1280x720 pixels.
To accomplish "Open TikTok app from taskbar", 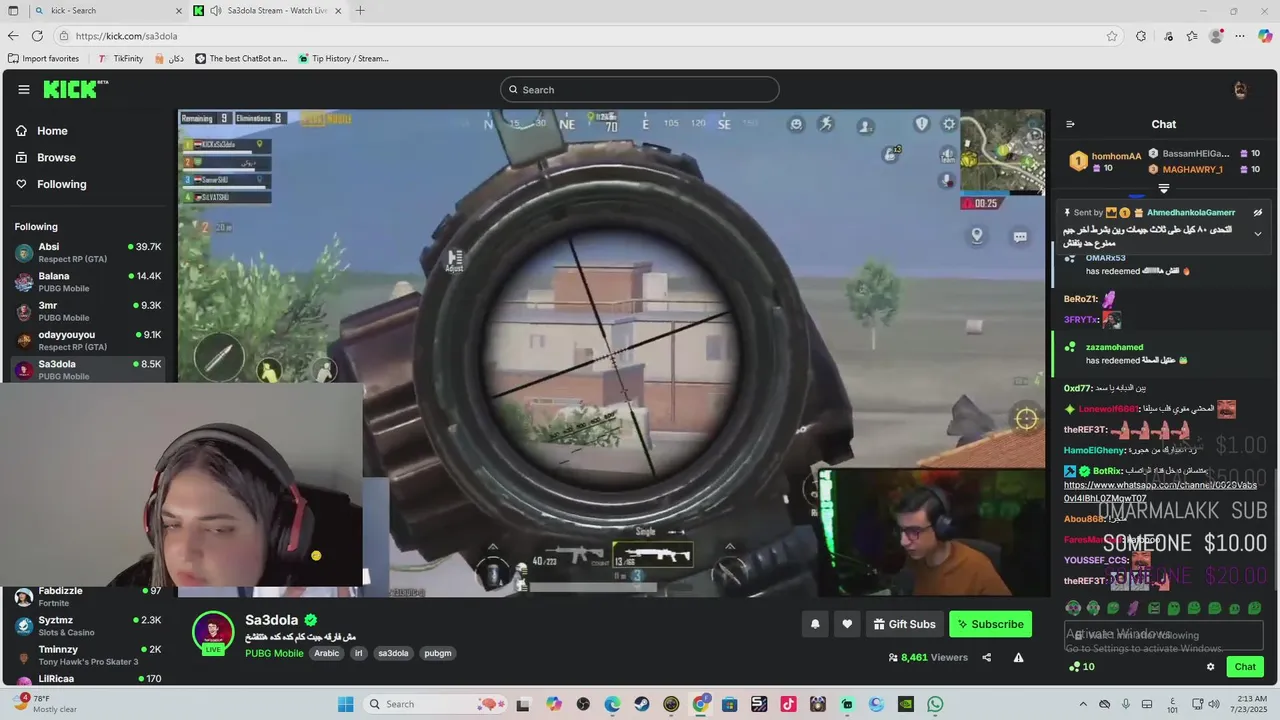I will [788, 704].
